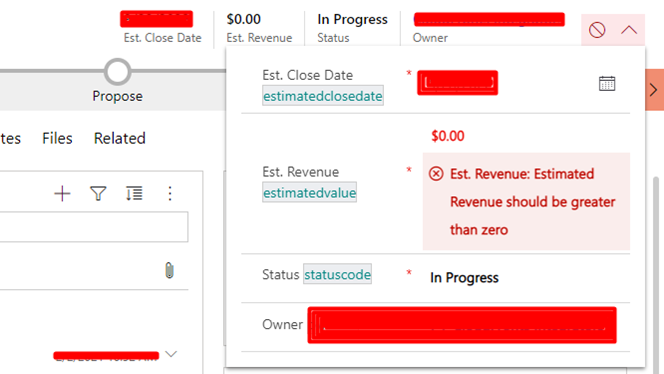
Task: Collapse the header flyout with up chevron
Action: [629, 30]
